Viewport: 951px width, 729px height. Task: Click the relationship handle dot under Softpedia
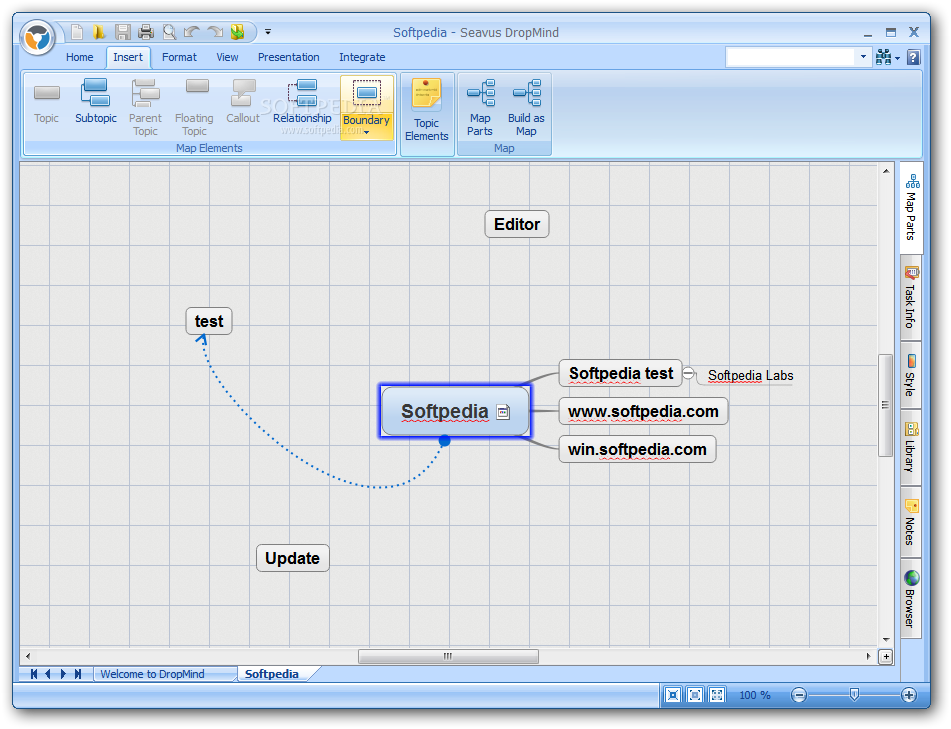[x=445, y=441]
